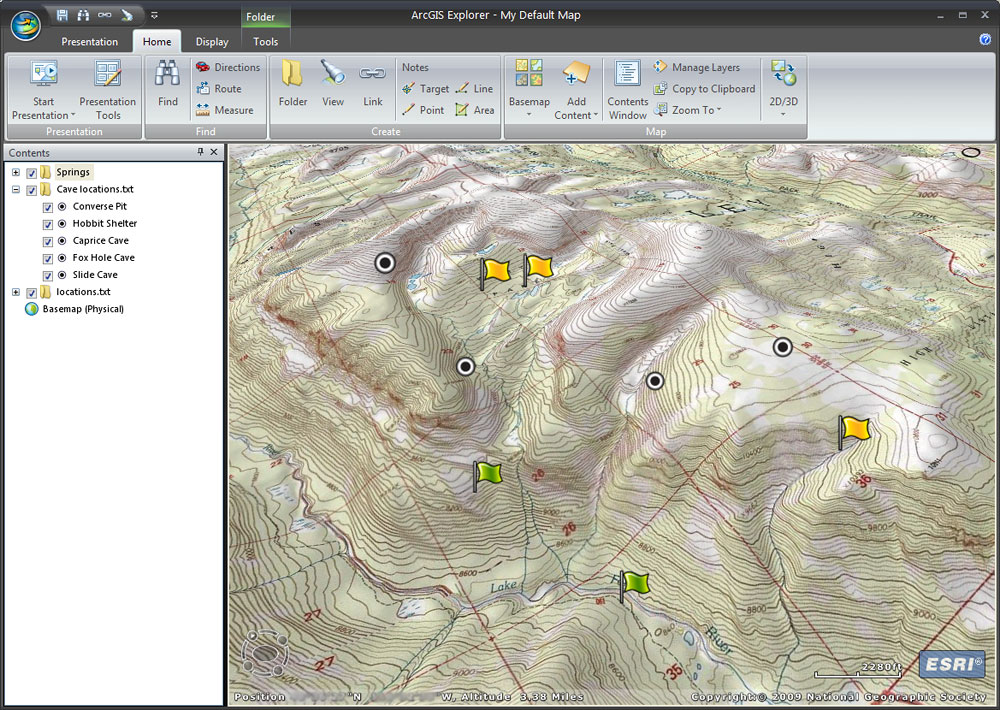Viewport: 1000px width, 710px height.
Task: Open the Add Content dropdown
Action: pyautogui.click(x=577, y=89)
